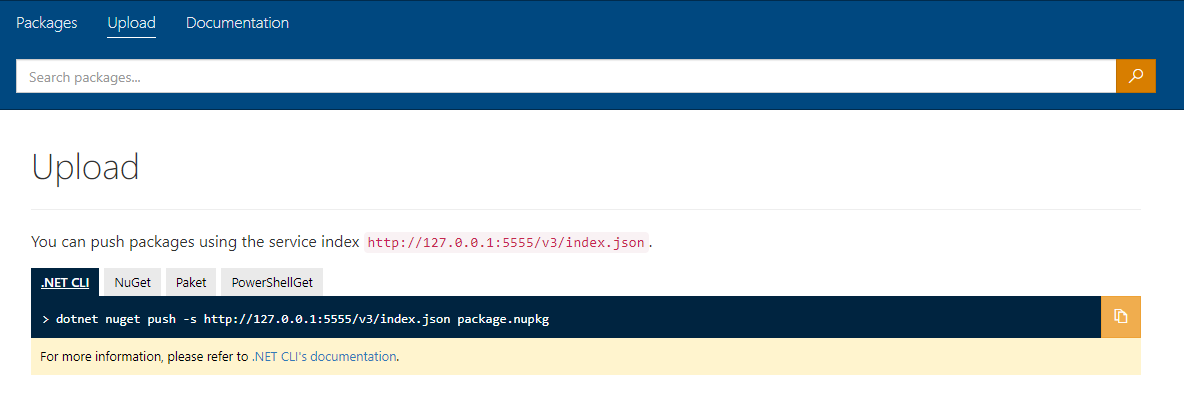Switch to the PowerShellGet tab
The height and width of the screenshot is (396, 1184).
point(272,283)
